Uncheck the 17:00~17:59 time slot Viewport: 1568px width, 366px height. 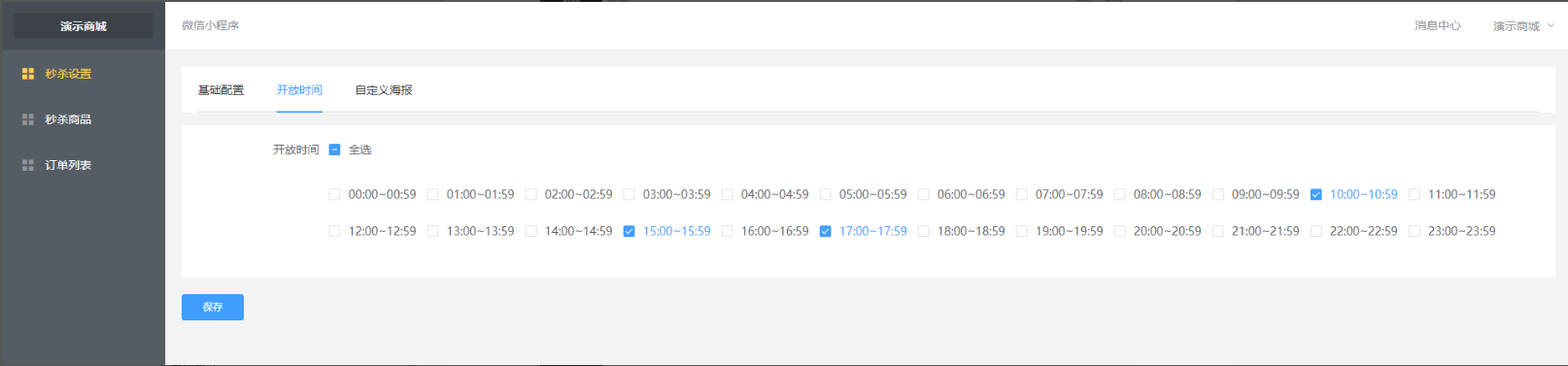(826, 231)
